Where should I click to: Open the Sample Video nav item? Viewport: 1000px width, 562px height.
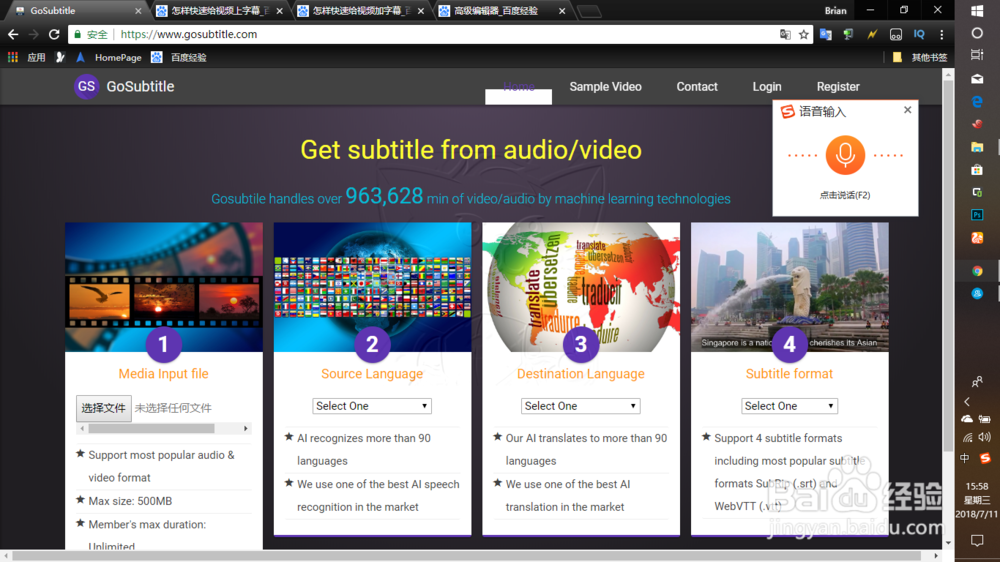coord(605,87)
